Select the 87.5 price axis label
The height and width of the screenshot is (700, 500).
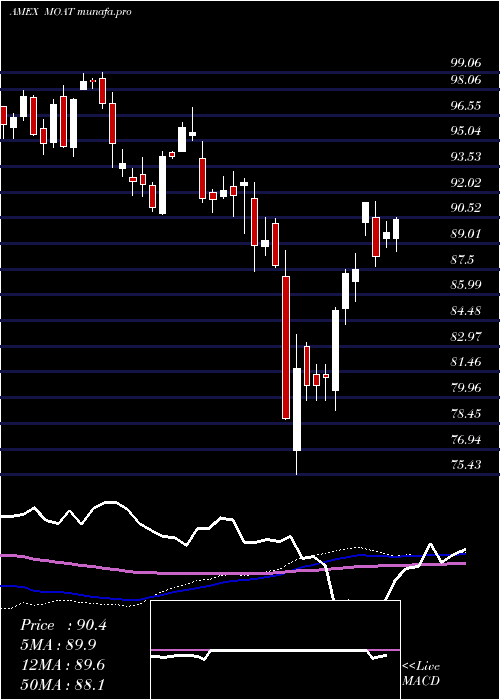point(462,260)
